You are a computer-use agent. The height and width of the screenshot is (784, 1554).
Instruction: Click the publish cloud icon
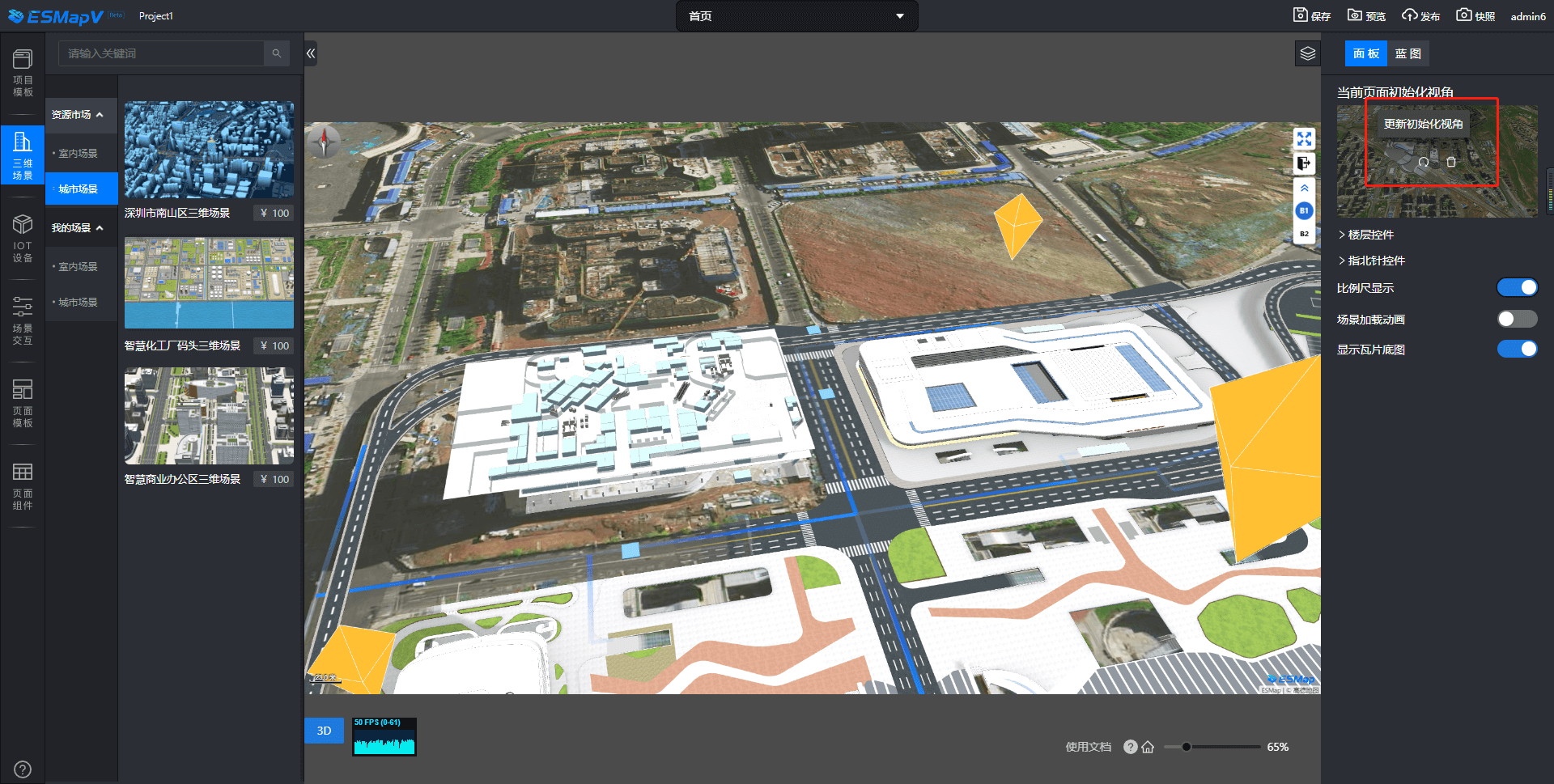tap(1410, 15)
